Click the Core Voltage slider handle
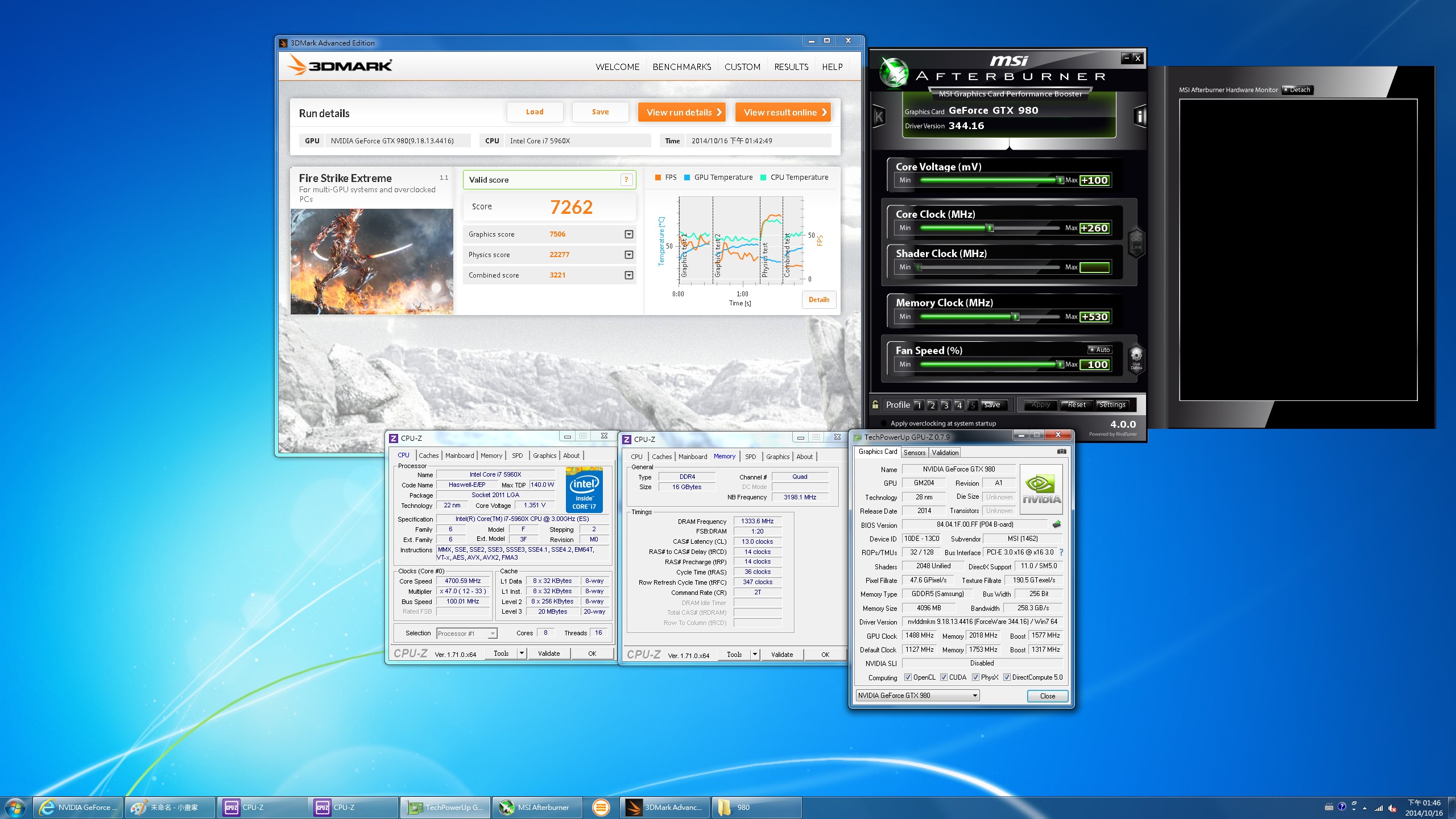 tap(1060, 180)
